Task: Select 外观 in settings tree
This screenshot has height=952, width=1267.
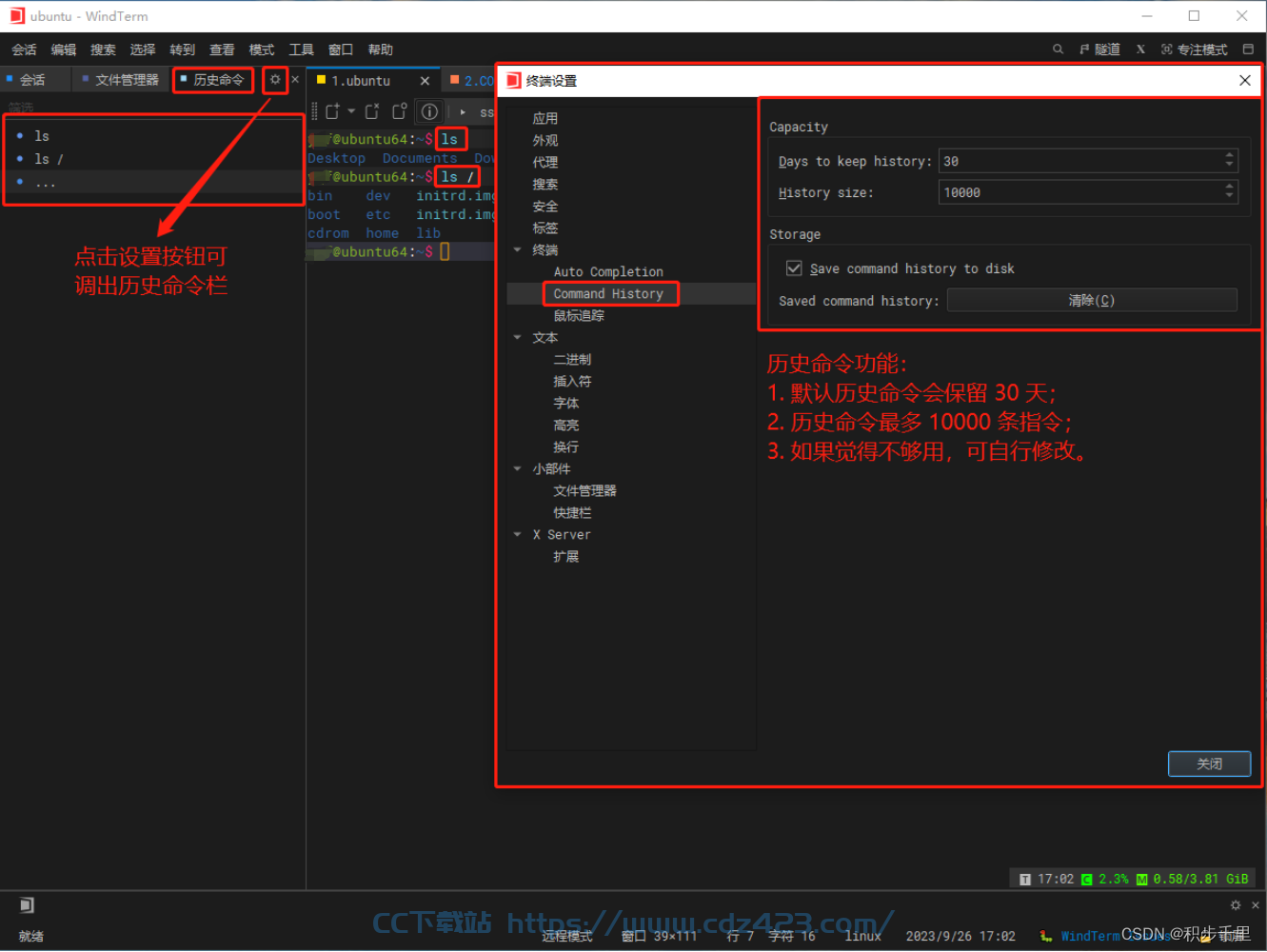Action: point(545,140)
